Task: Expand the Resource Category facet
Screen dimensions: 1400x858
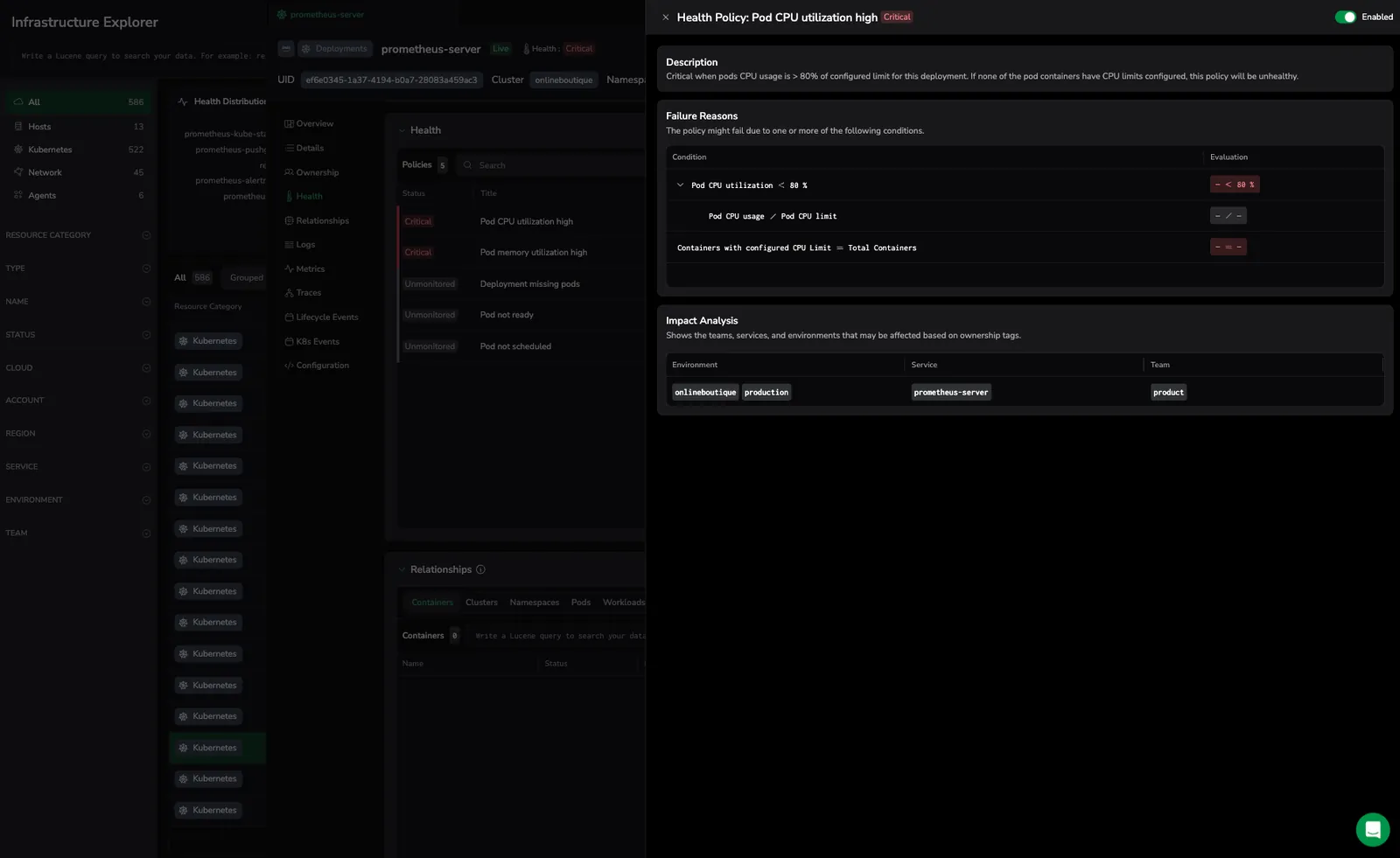Action: pyautogui.click(x=146, y=235)
